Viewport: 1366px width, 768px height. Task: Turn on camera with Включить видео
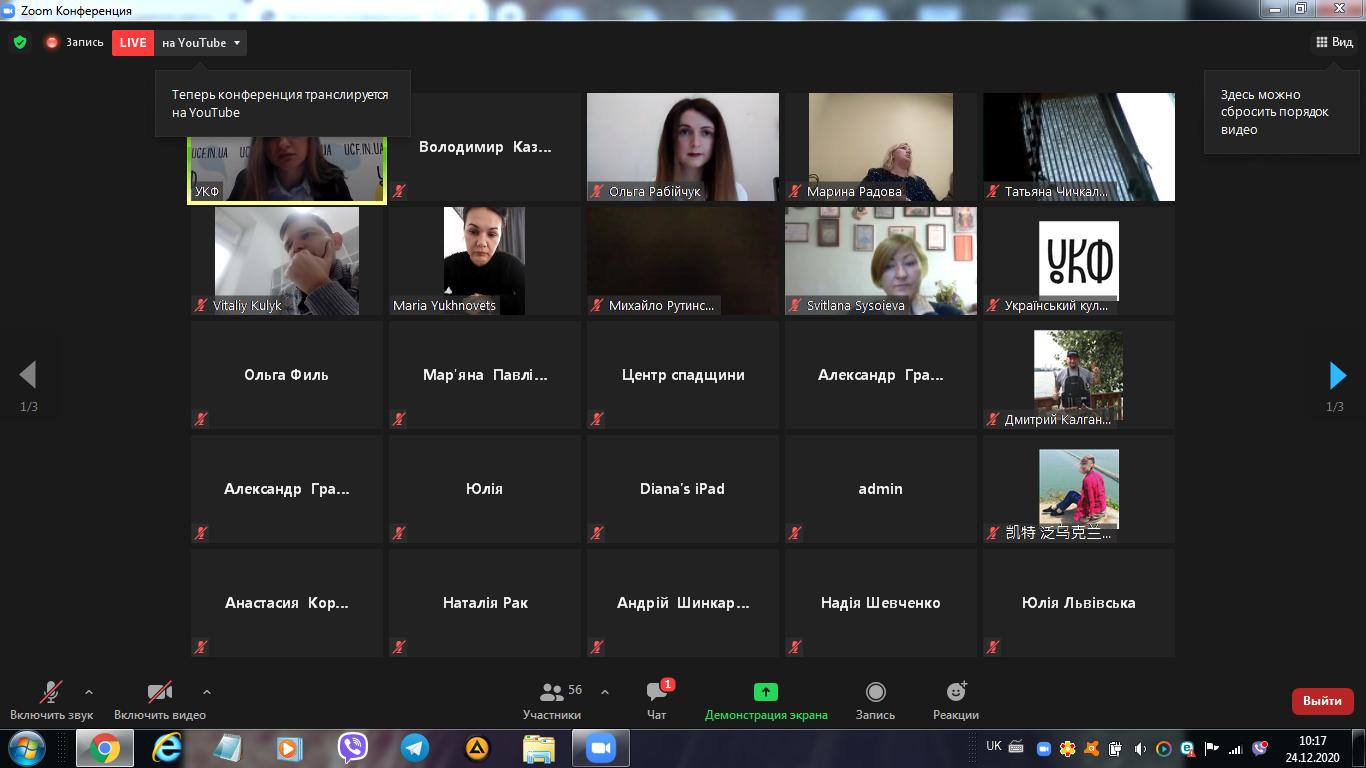click(159, 693)
